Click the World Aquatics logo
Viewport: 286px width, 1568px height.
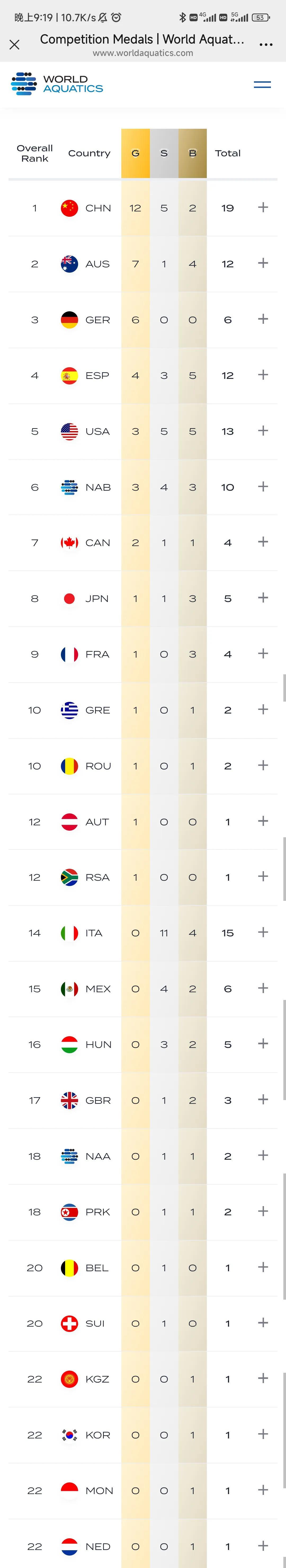(57, 84)
